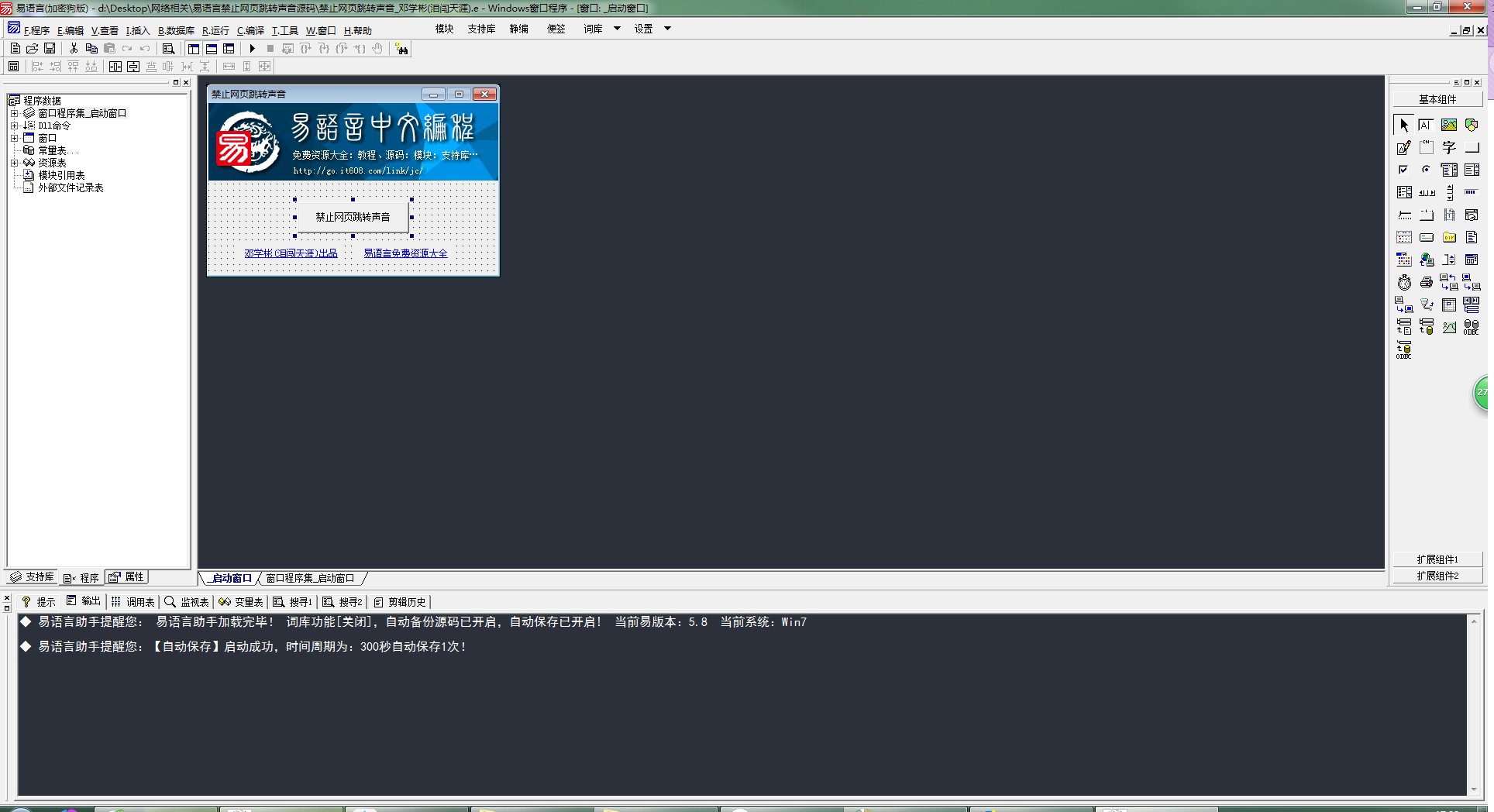Click the Open file folder icon
1494x812 pixels.
click(33, 49)
